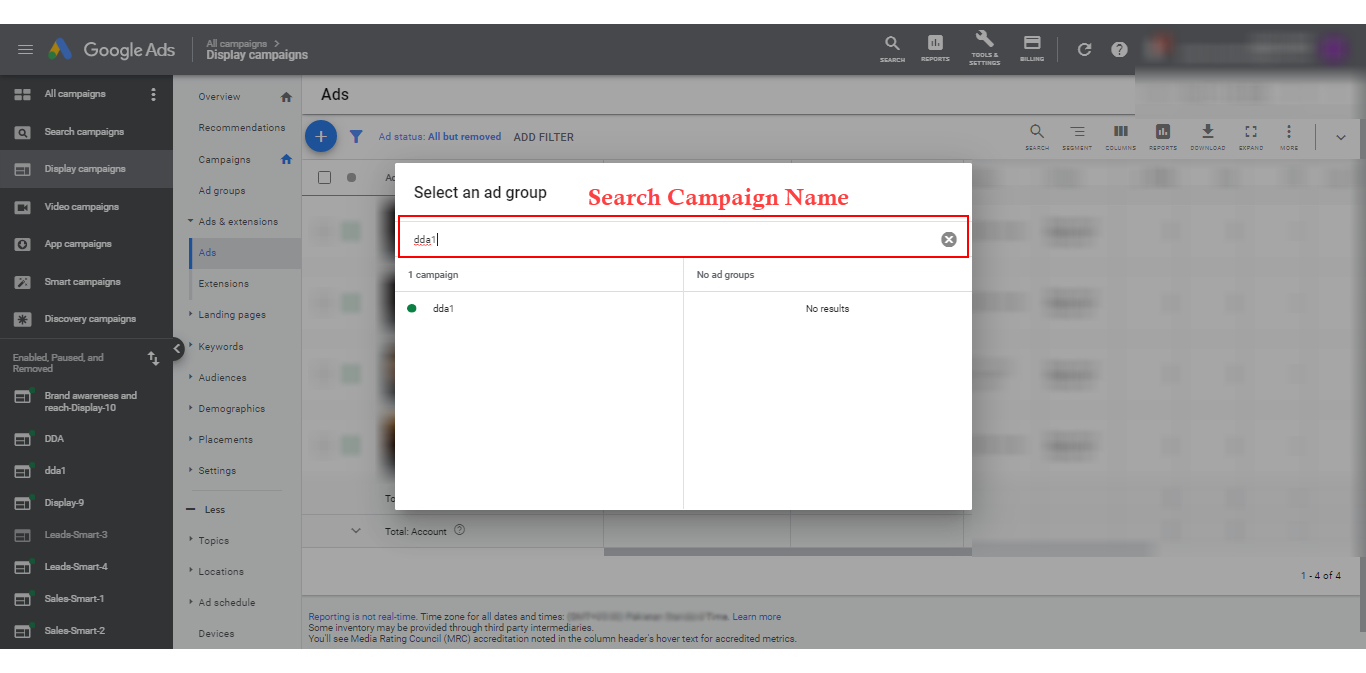
Task: Open the Sales-Smart-1 campaign
Action: click(x=75, y=598)
